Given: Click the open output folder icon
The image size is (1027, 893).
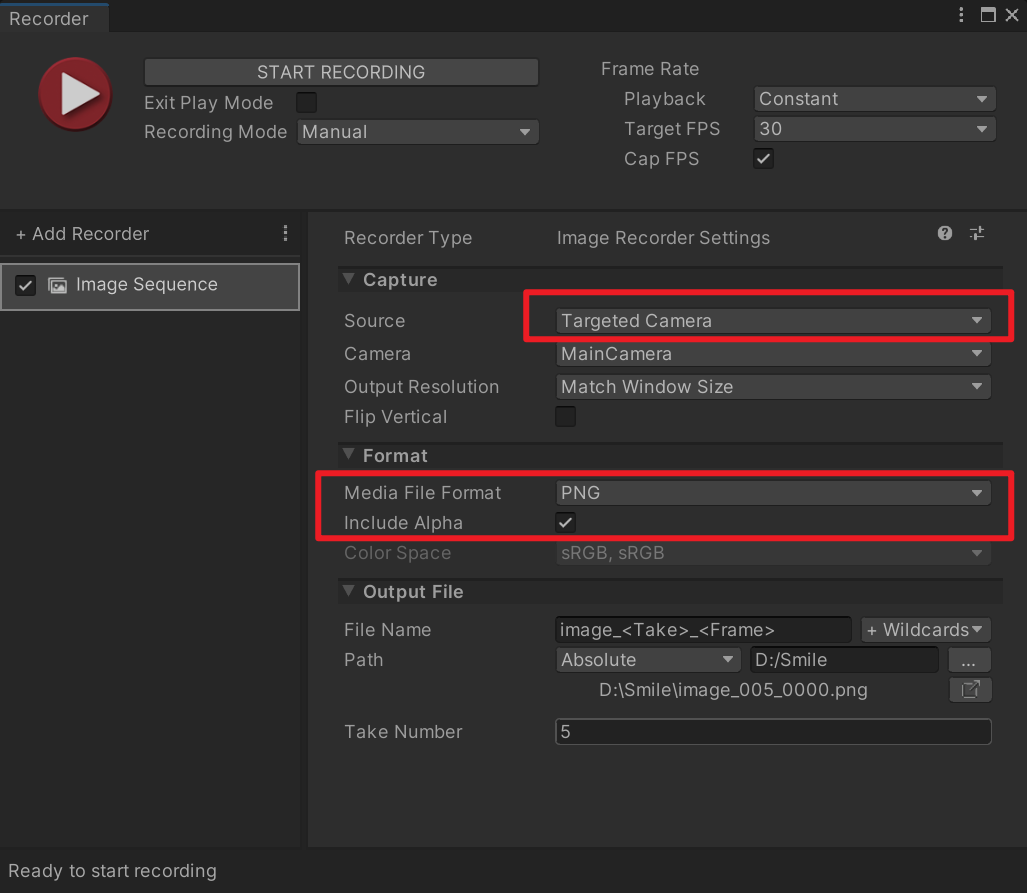Looking at the screenshot, I should pos(970,690).
